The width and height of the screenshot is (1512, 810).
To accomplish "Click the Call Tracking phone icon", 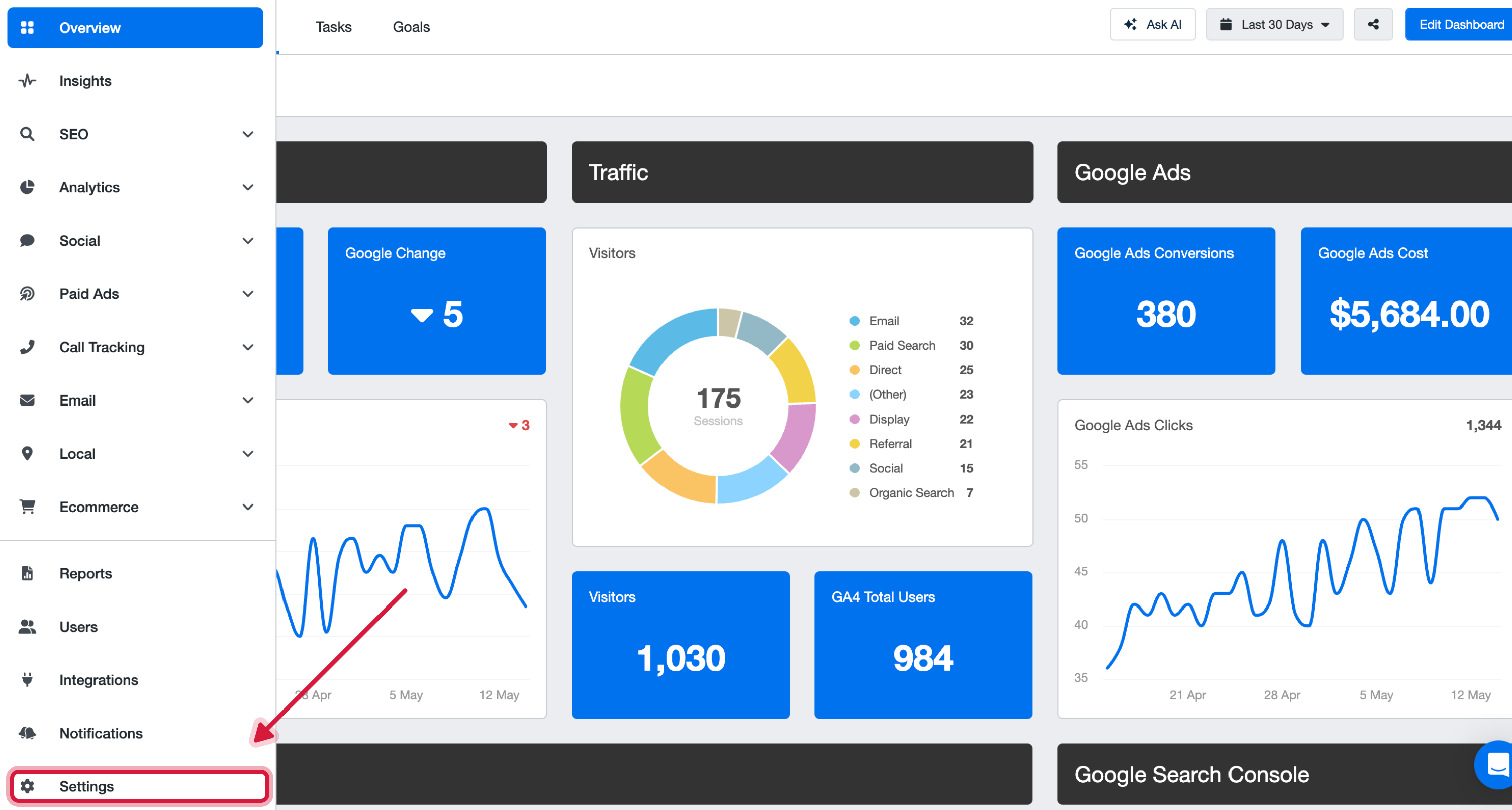I will tap(27, 347).
